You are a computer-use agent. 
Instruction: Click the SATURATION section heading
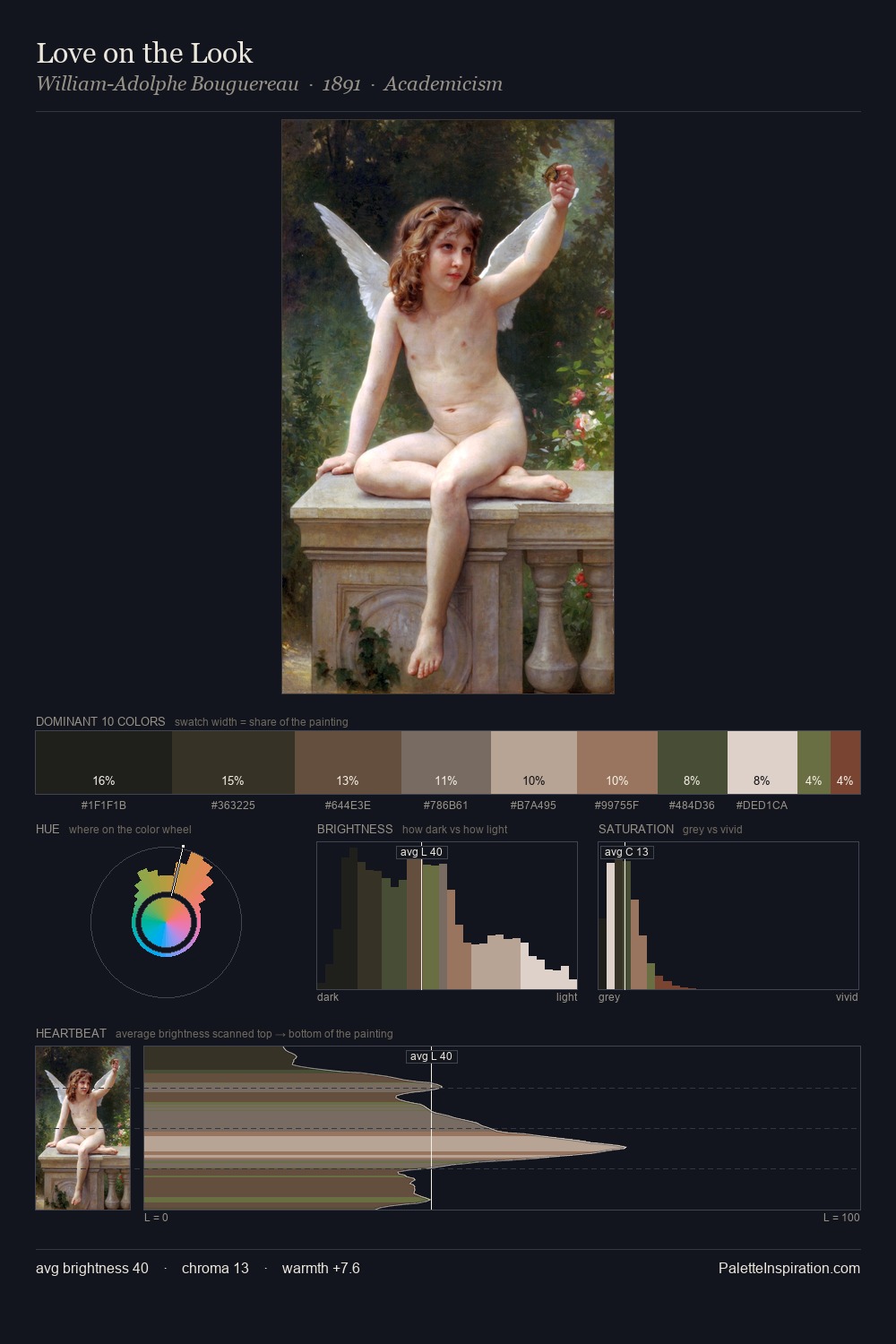[636, 829]
